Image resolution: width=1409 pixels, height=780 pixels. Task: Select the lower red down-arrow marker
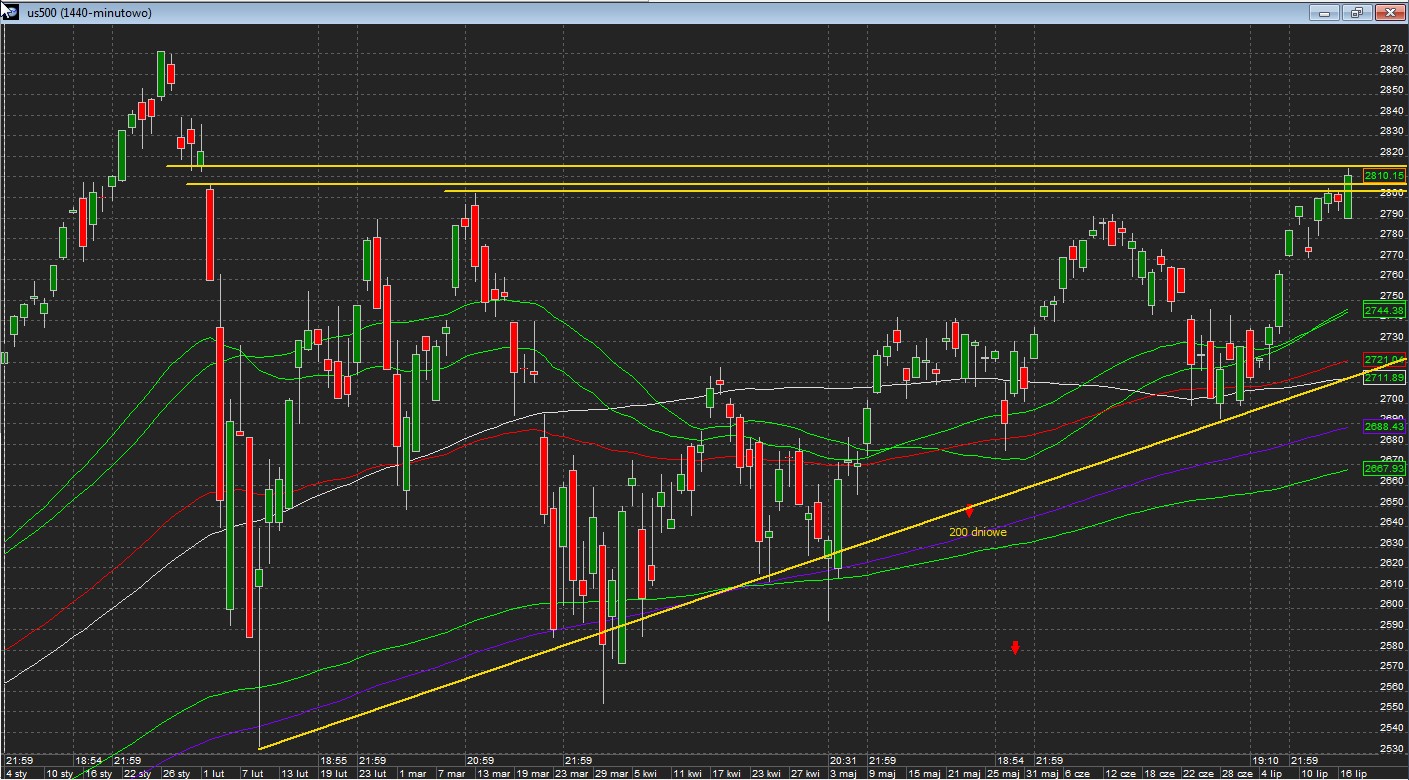coord(1015,648)
